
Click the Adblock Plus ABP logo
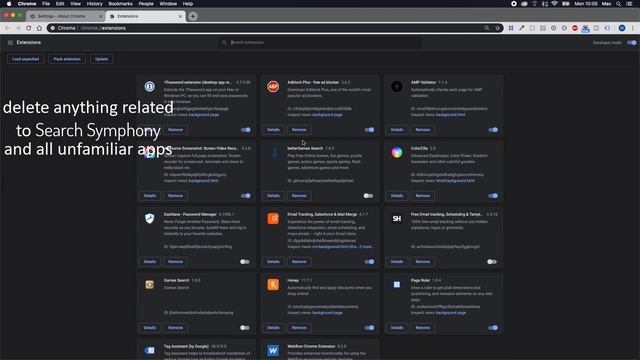point(273,87)
